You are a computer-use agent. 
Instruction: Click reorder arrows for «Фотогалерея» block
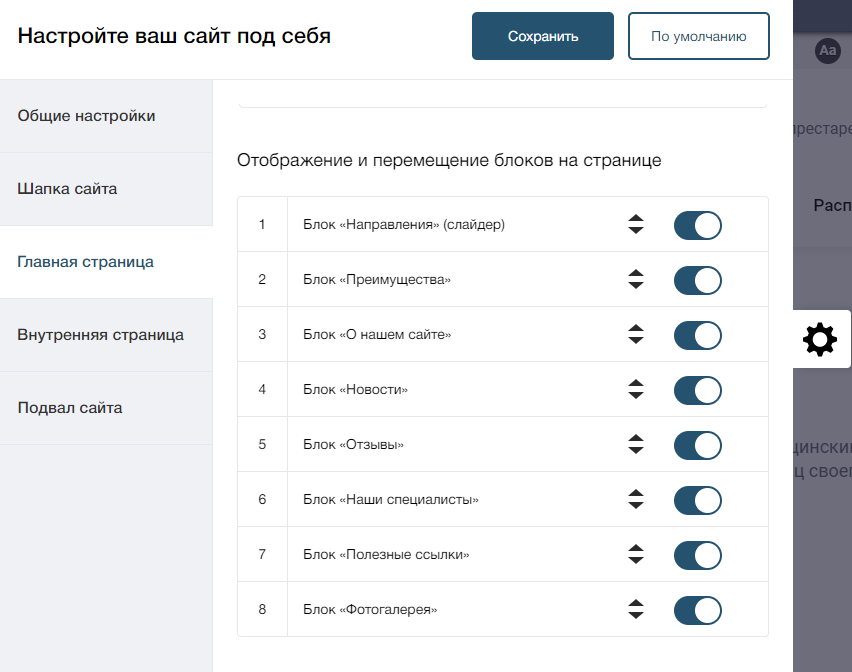click(x=636, y=609)
